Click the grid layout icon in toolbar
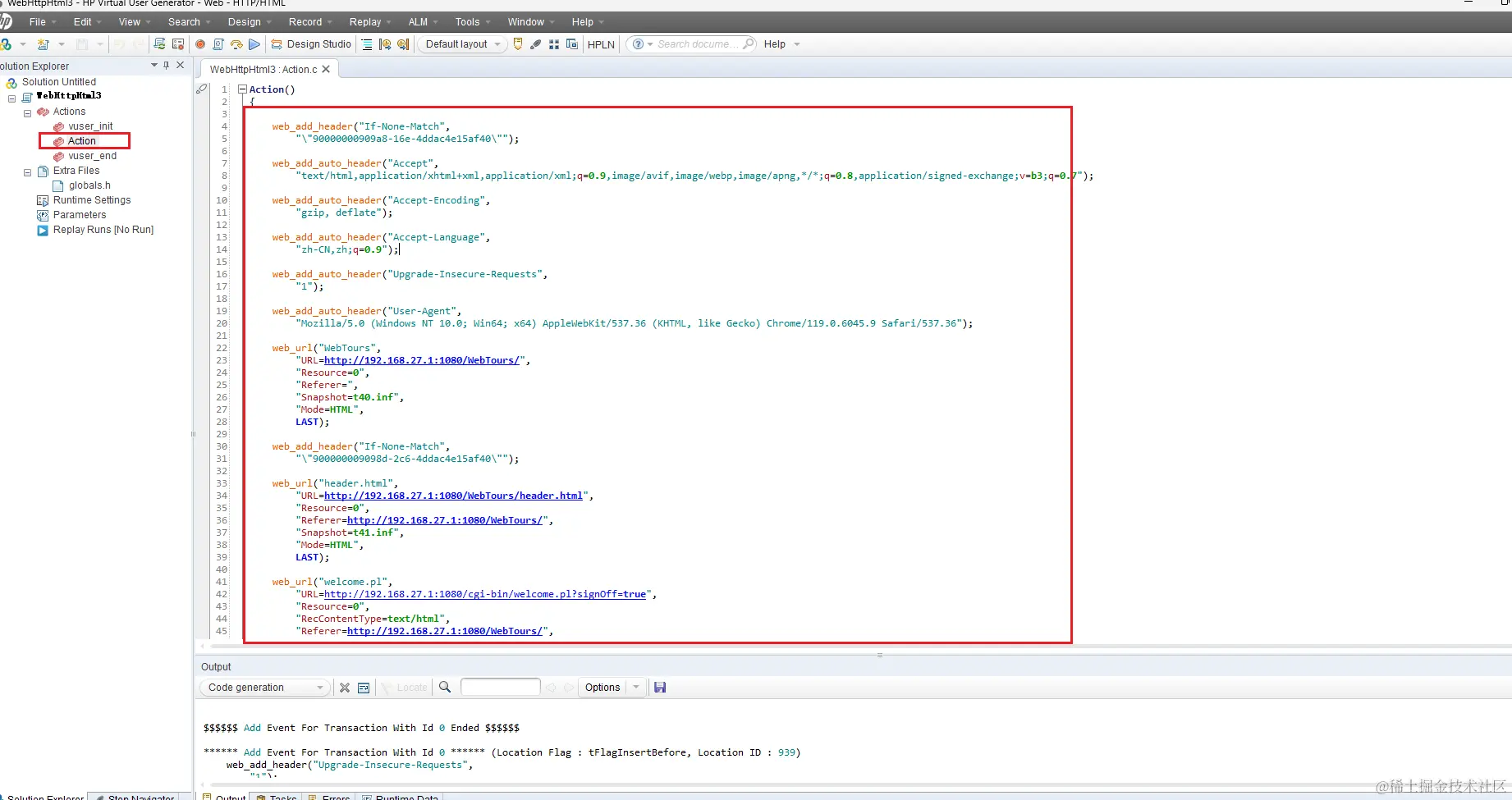The image size is (1512, 800). [554, 44]
